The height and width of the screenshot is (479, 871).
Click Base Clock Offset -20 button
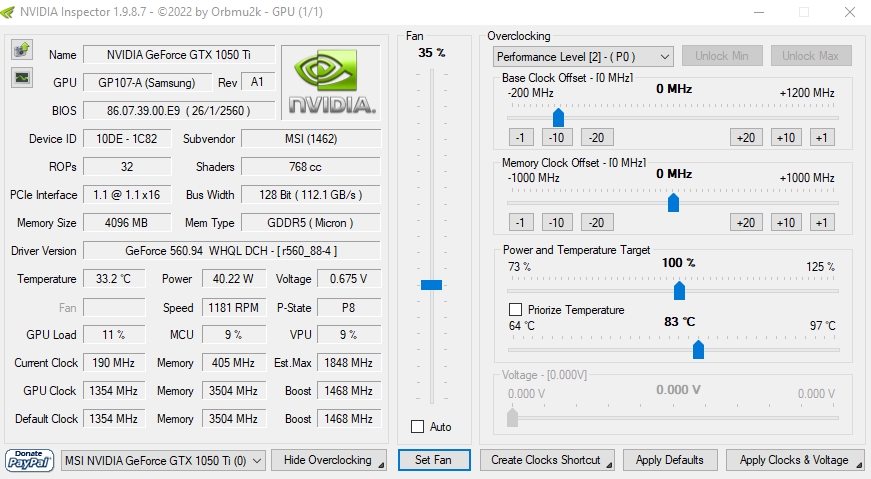click(x=597, y=137)
